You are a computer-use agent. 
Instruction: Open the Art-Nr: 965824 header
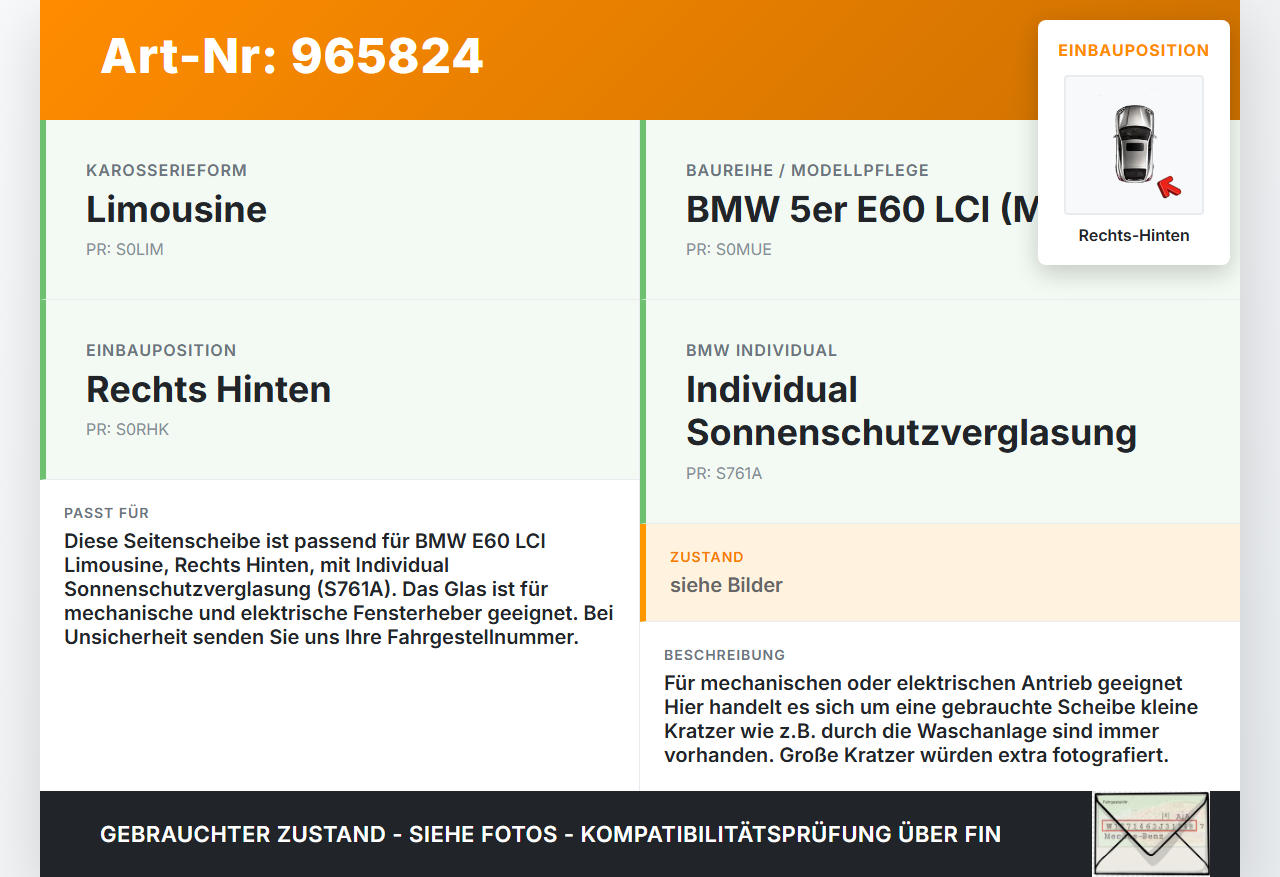point(291,58)
